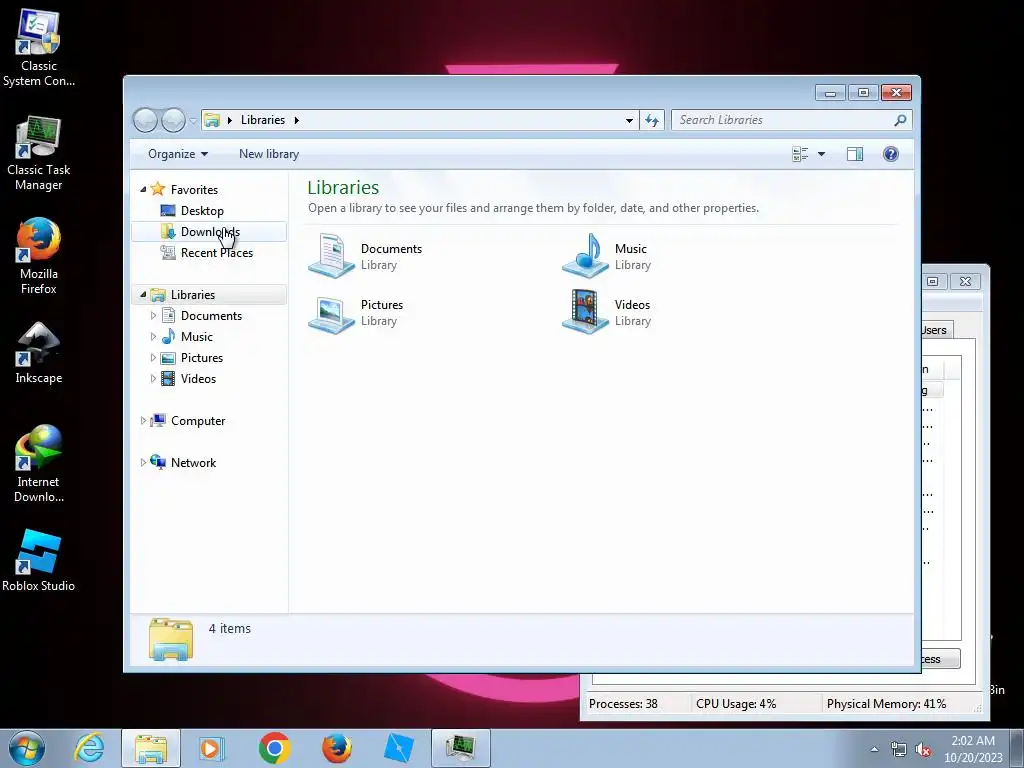1024x768 pixels.
Task: Expand the Computer tree node
Action: 143,421
